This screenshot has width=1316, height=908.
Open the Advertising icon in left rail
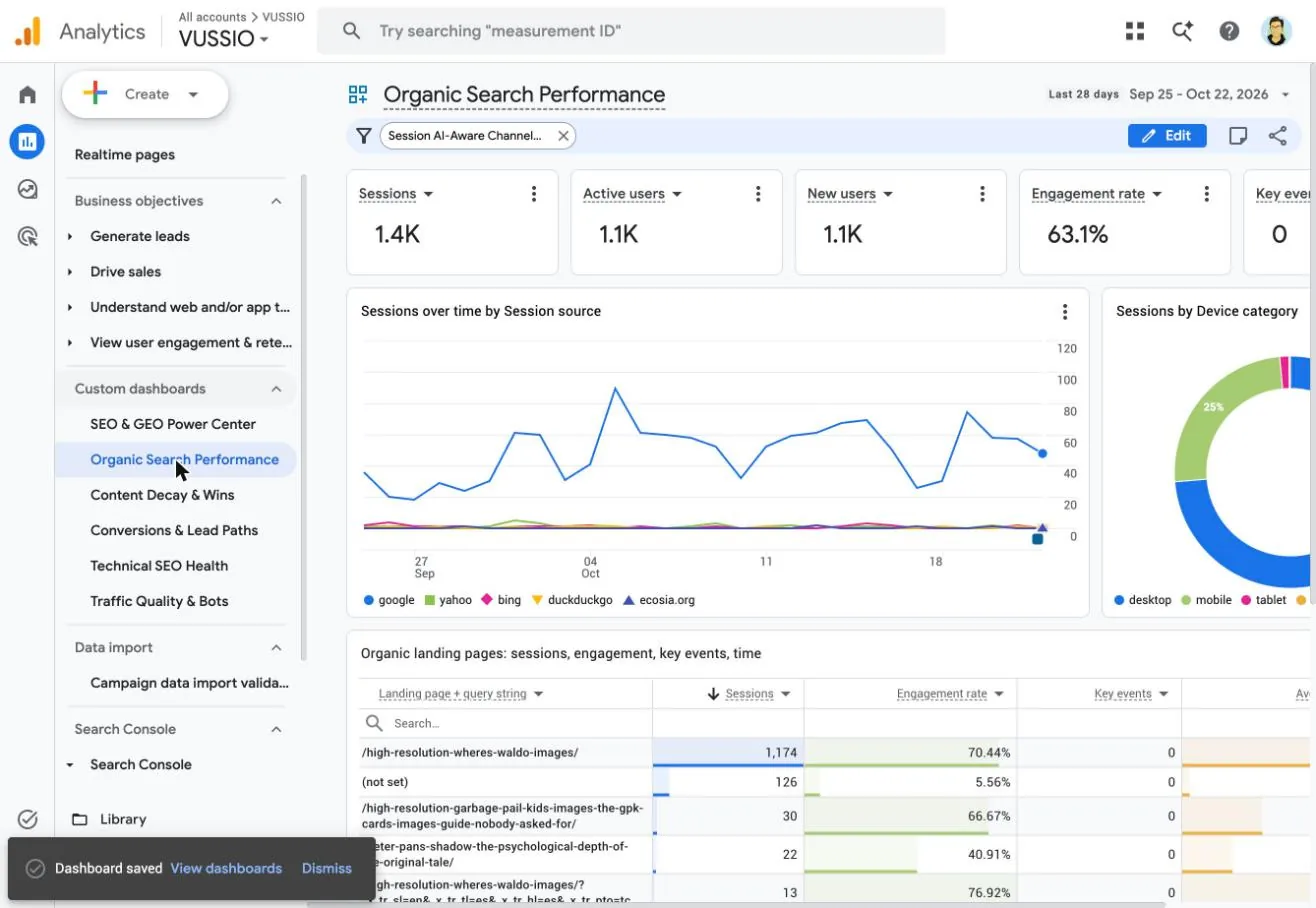coord(27,237)
